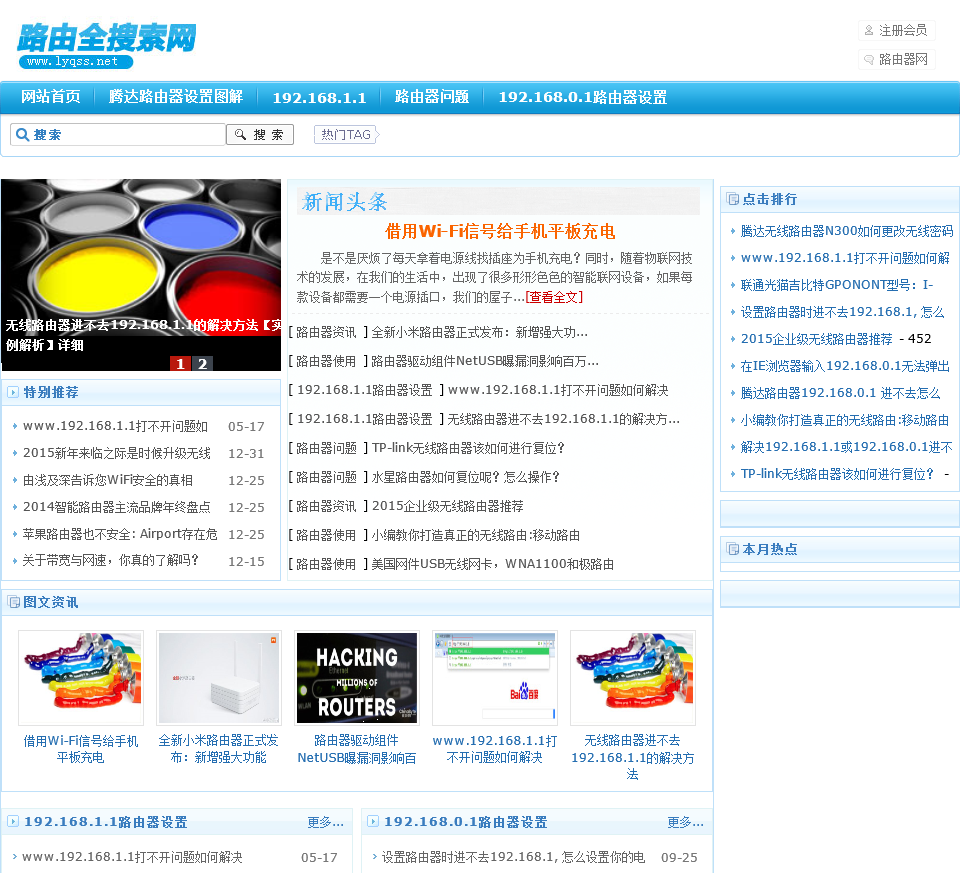This screenshot has width=960, height=873.
Task: Open 设置路由器时进不去192.168.1,怎么设置你的电 article
Action: pos(513,857)
